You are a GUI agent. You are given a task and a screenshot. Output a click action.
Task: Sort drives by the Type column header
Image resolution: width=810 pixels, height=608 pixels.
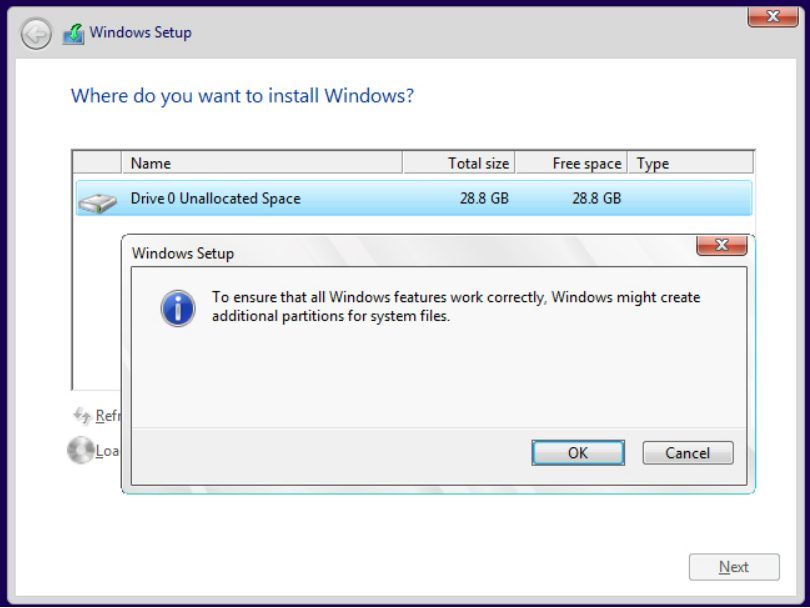690,163
